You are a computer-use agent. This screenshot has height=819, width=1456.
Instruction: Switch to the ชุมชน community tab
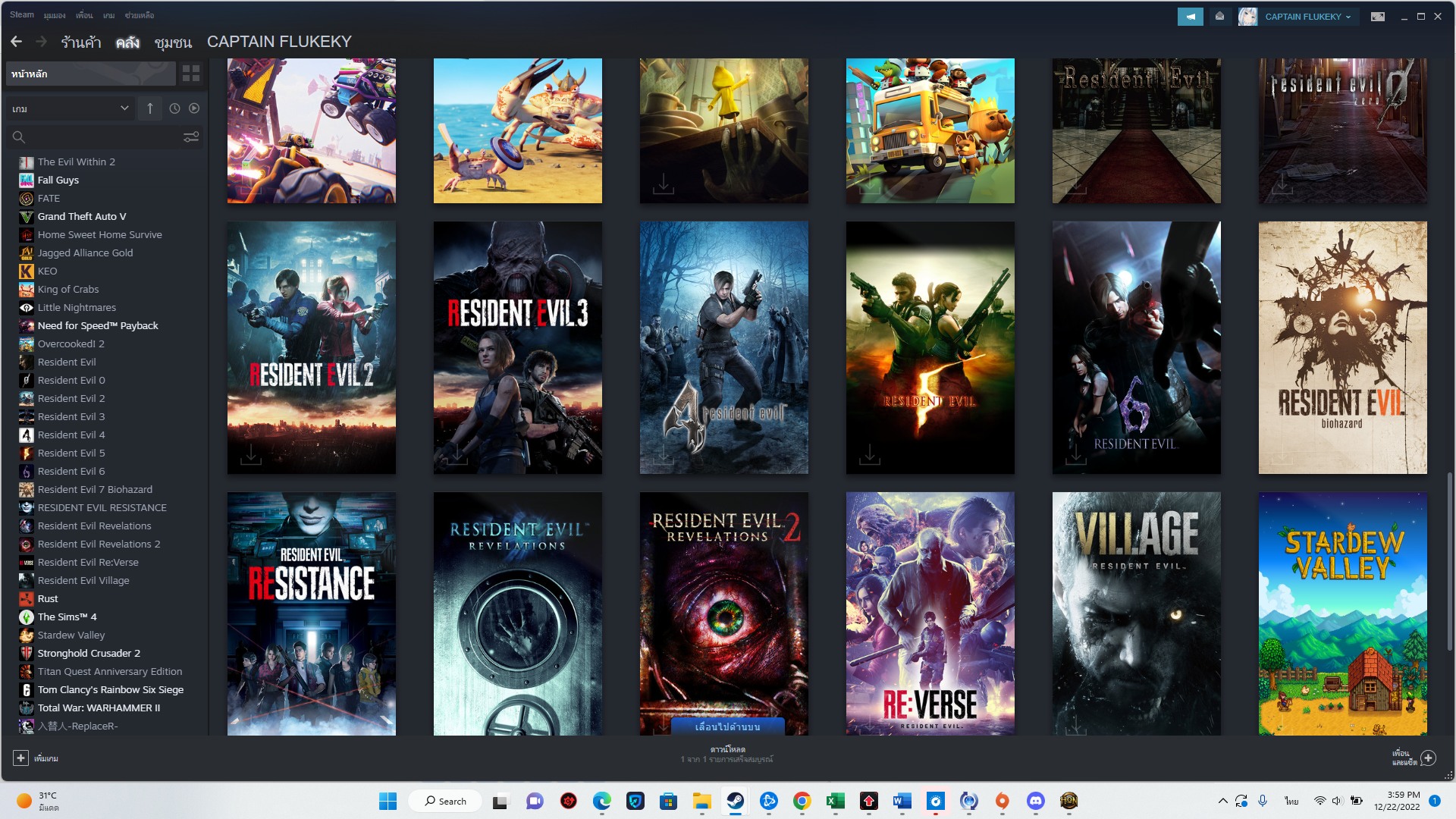tap(173, 42)
